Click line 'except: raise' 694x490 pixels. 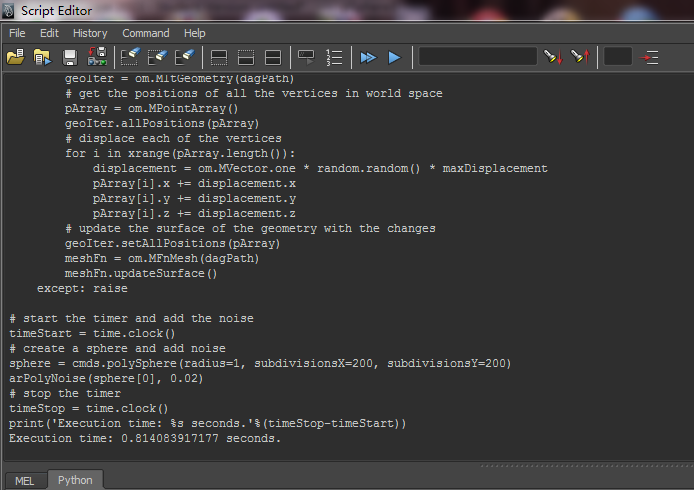(82, 289)
